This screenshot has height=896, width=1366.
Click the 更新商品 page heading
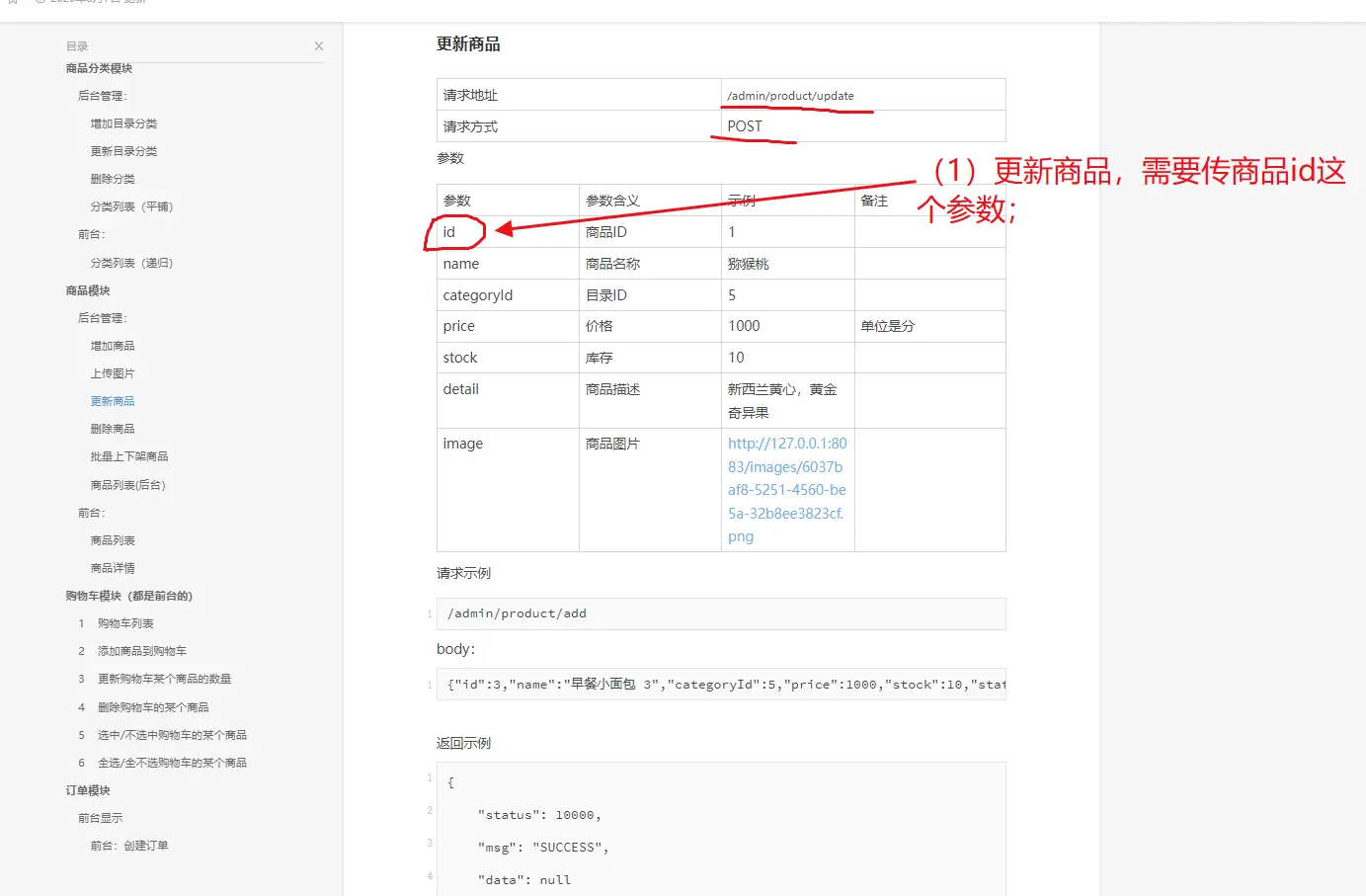468,44
